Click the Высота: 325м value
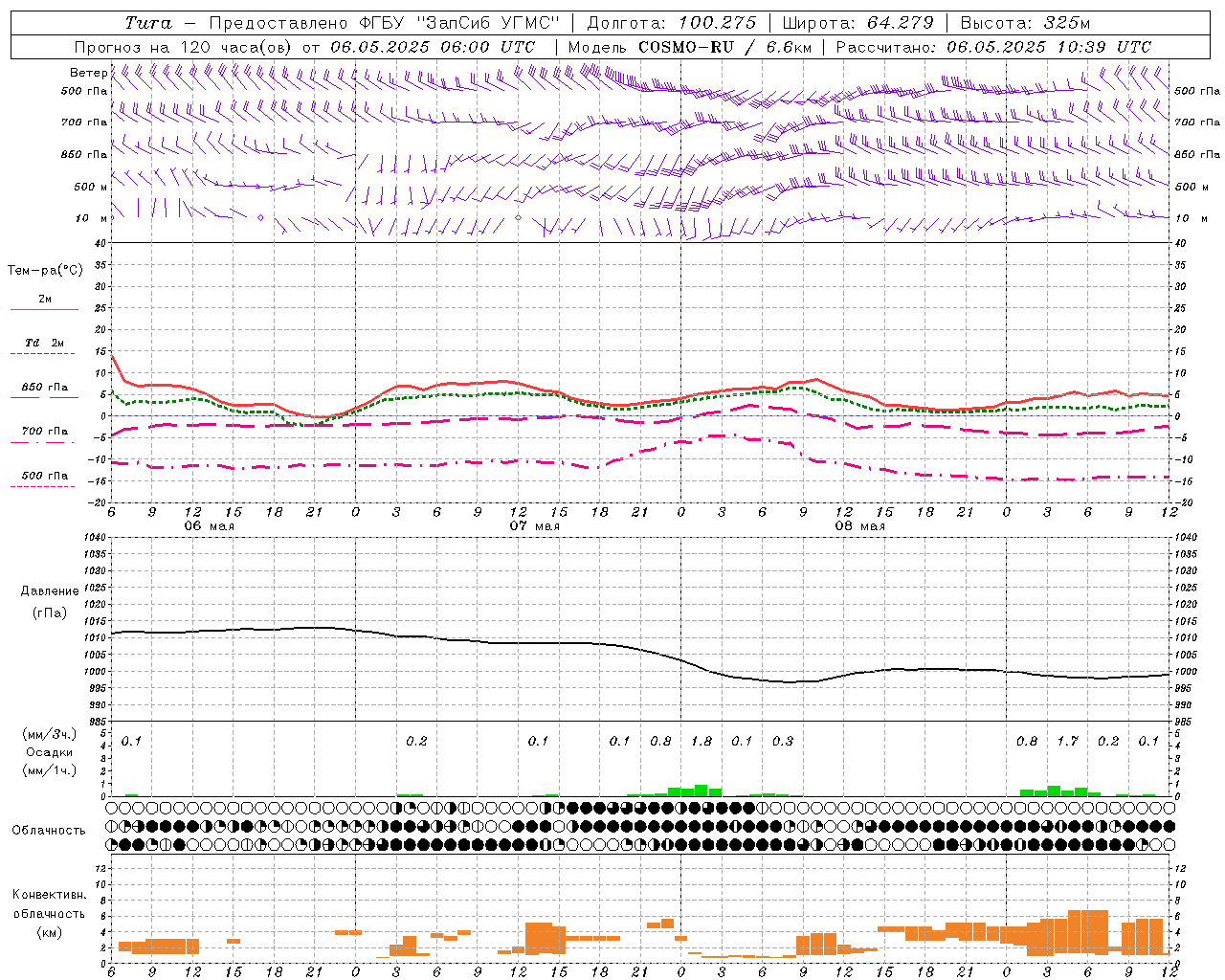The image size is (1225, 980). tap(1025, 23)
